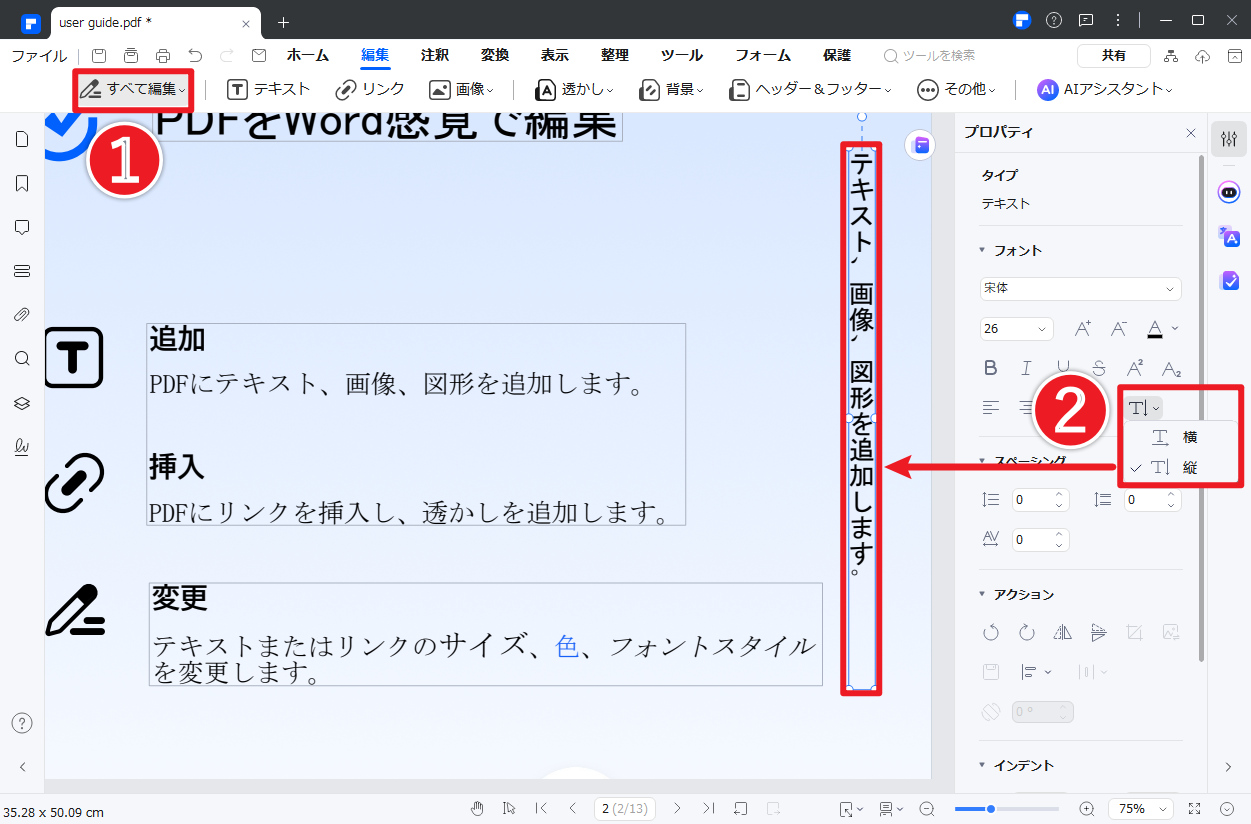Toggle superscript formatting
Screen dimensions: 1251x824
[1135, 368]
